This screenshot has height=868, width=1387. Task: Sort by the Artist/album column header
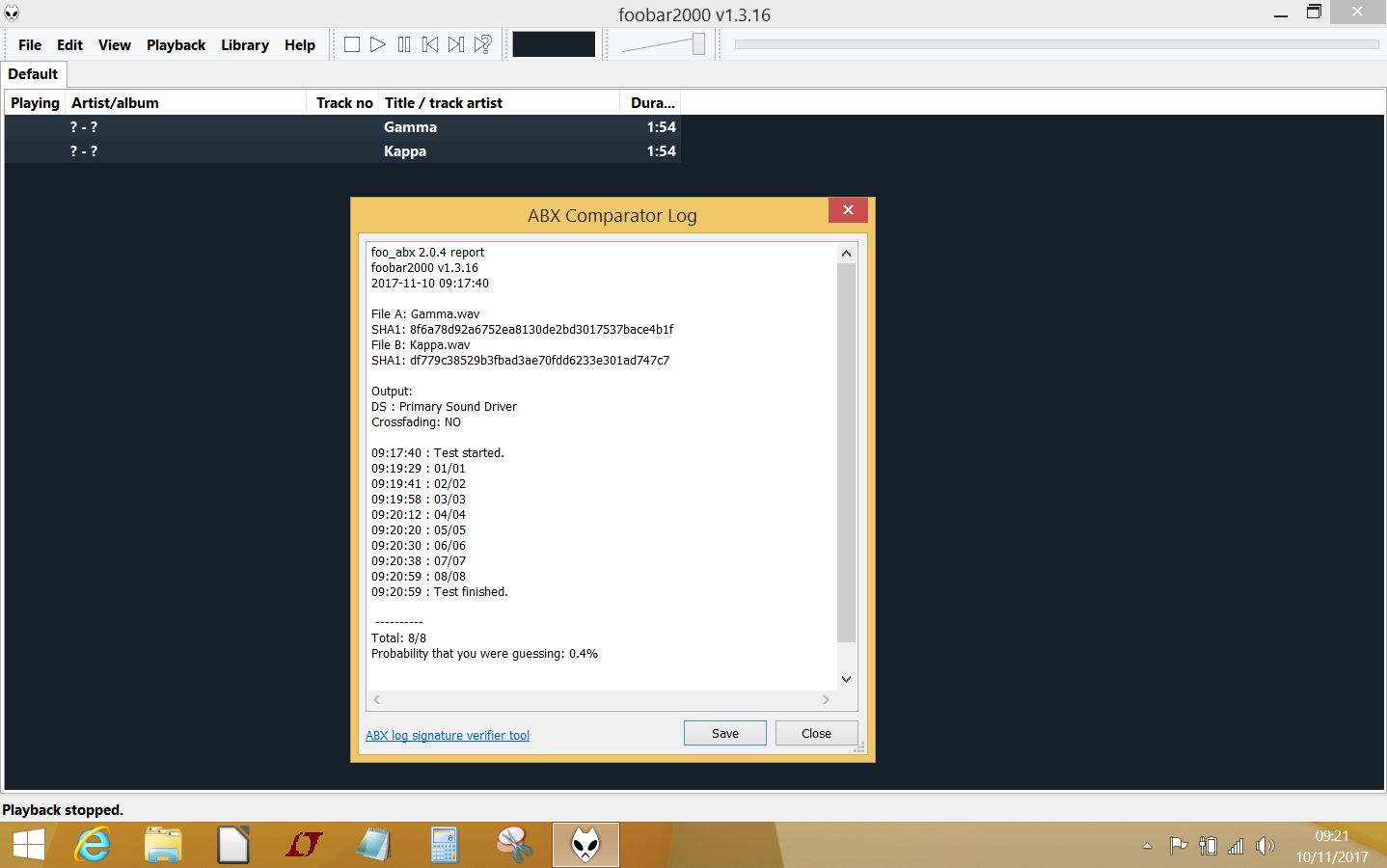(187, 103)
